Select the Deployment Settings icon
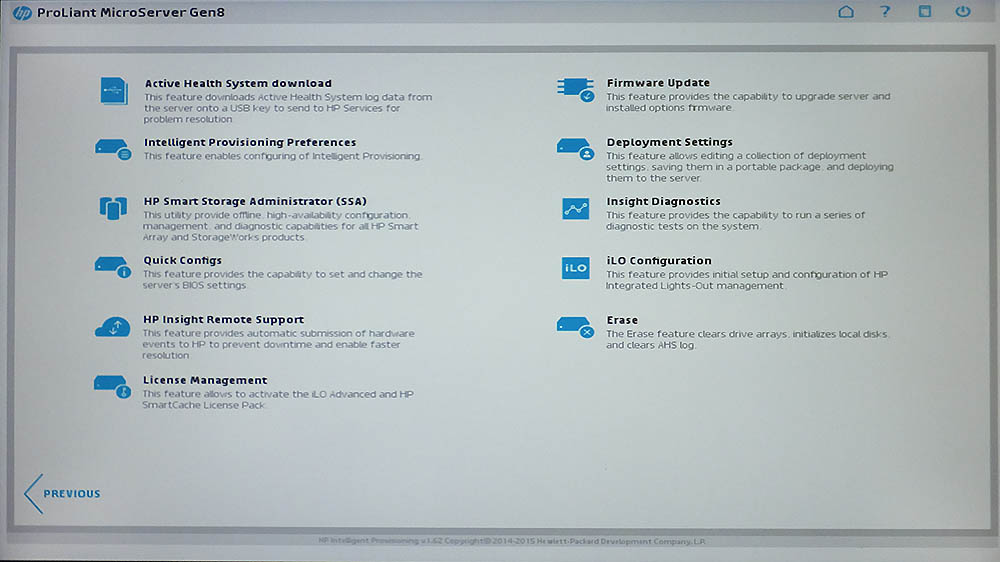The width and height of the screenshot is (1000, 562). pyautogui.click(x=575, y=149)
